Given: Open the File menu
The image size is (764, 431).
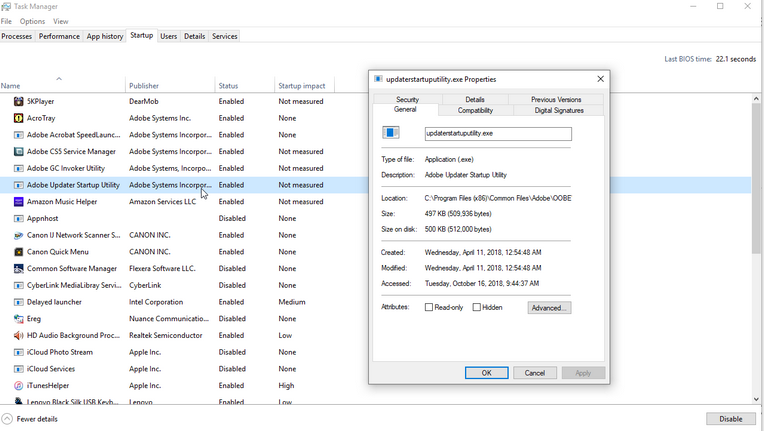Looking at the screenshot, I should [x=6, y=21].
